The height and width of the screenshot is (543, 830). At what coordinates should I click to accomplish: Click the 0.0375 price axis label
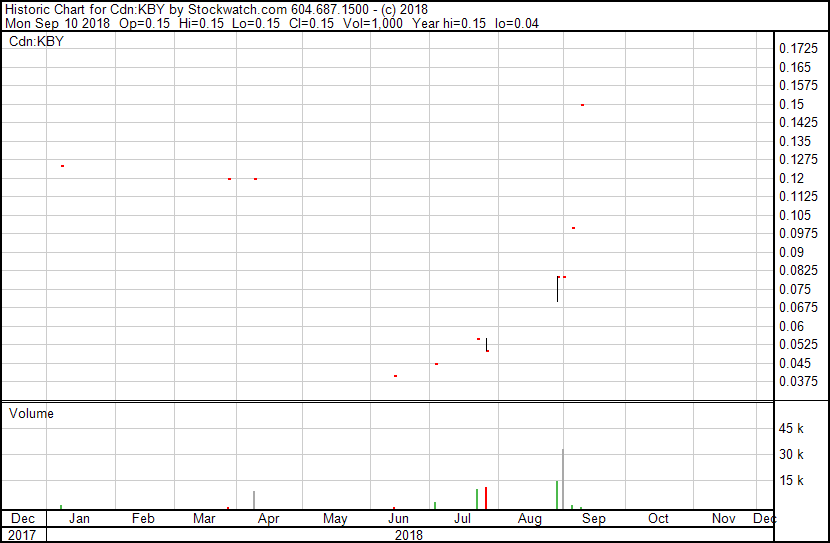tap(798, 382)
